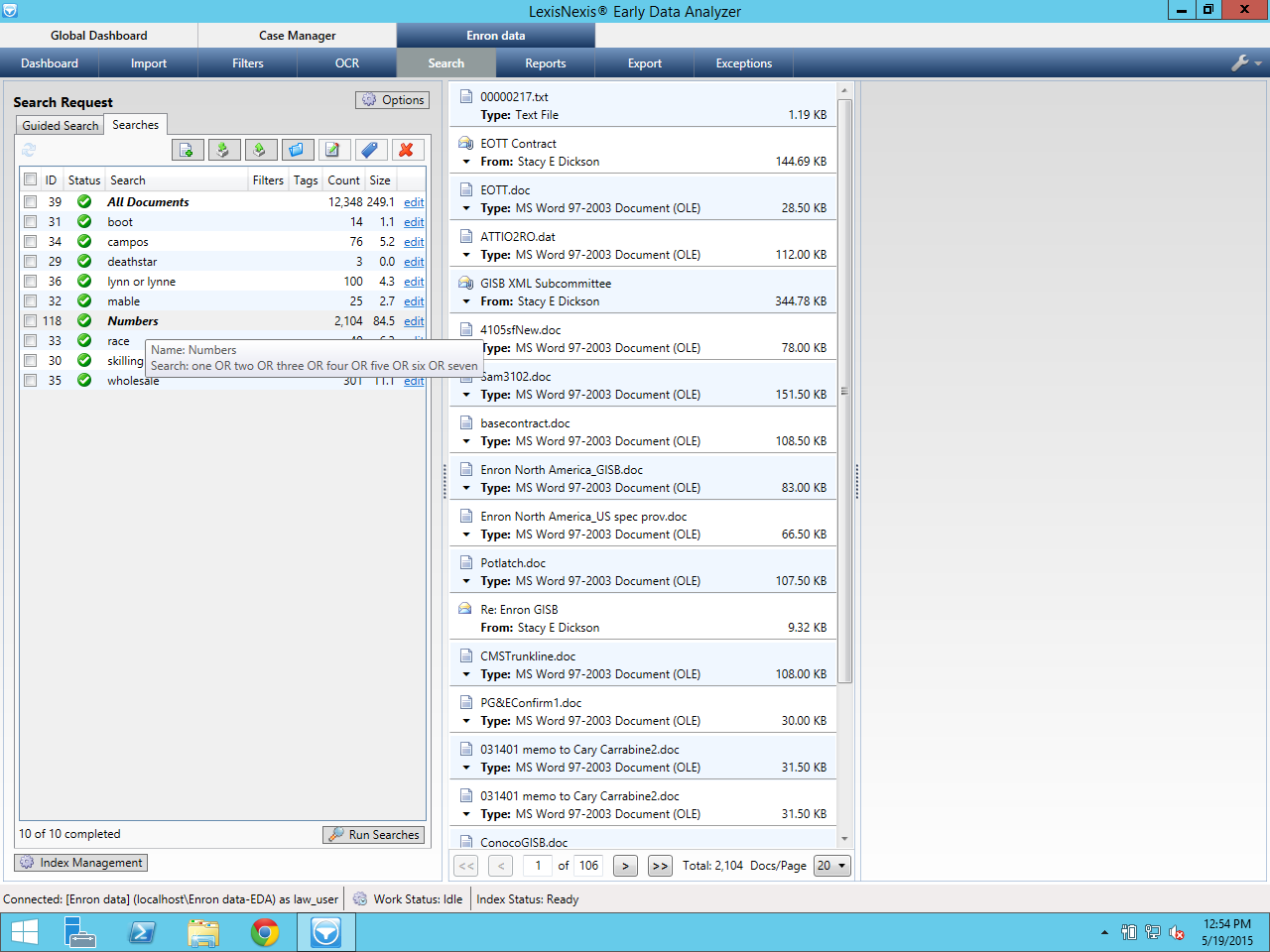Expand details arrow for ATTIO2RO.dat

pos(466,255)
